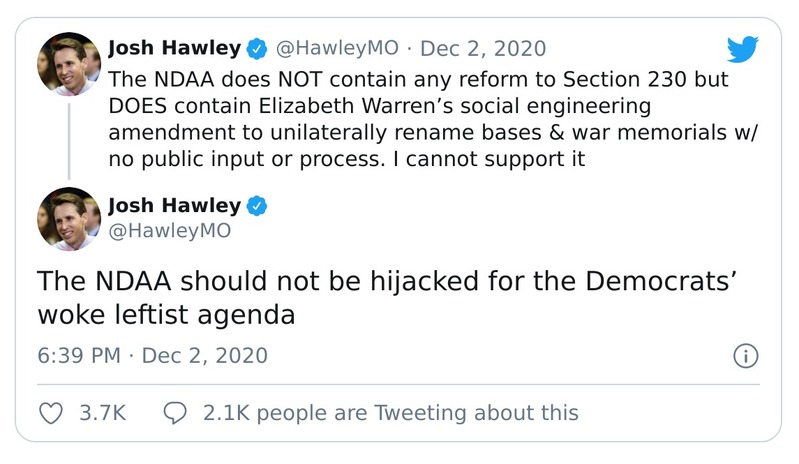The image size is (799, 464).
Task: Open the '6:39 PM · Dec 2, 2020' timestamp
Action: pos(153,355)
